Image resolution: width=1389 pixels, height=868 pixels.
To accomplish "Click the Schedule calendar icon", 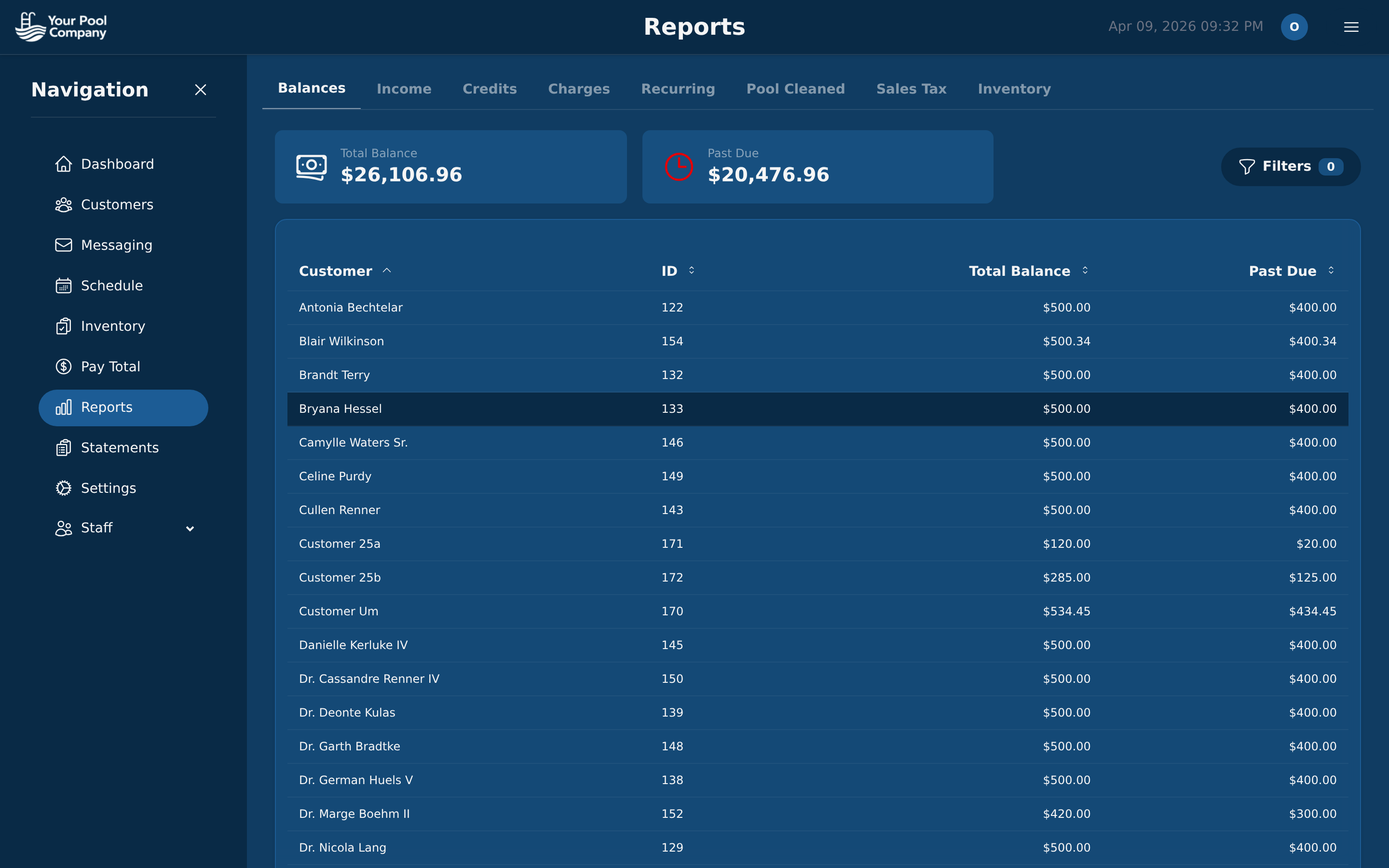I will (x=64, y=285).
